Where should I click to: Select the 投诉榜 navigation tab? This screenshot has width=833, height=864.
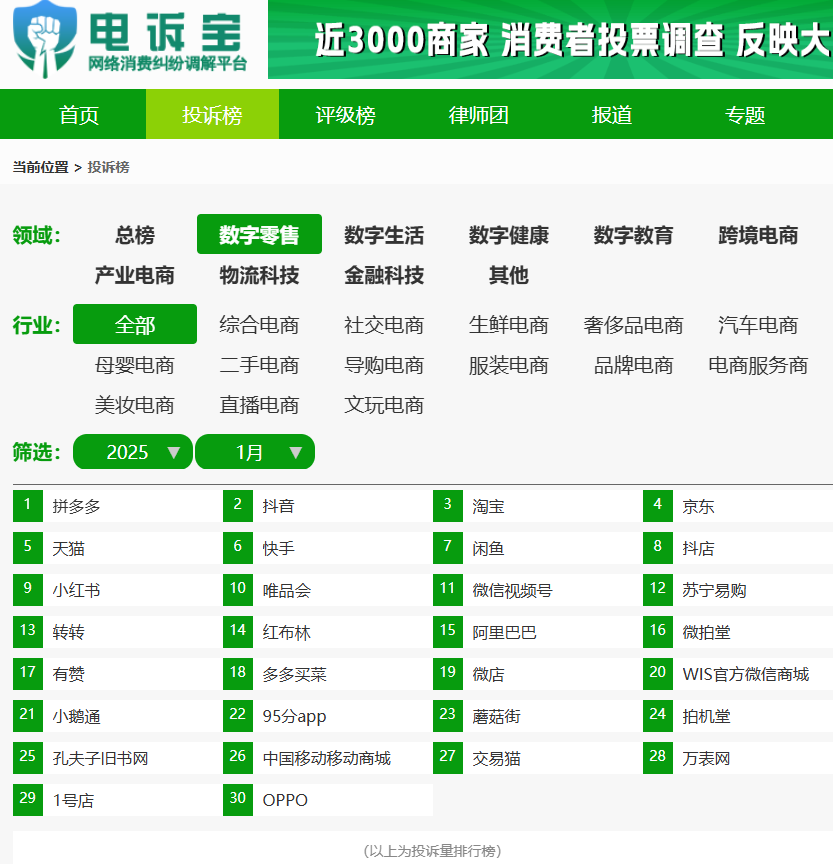pos(212,115)
